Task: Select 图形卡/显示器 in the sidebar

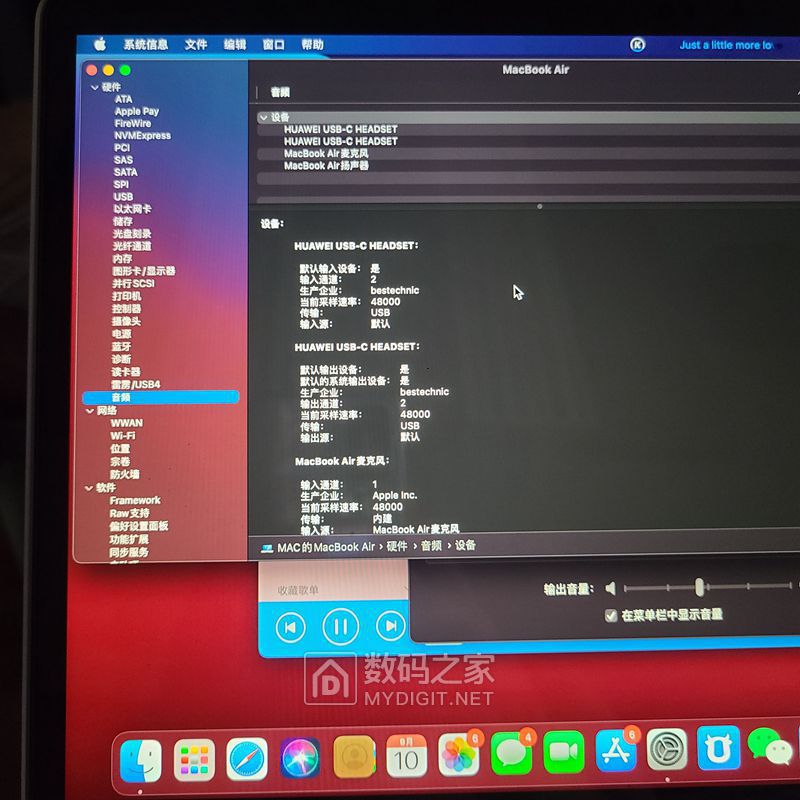Action: 144,271
